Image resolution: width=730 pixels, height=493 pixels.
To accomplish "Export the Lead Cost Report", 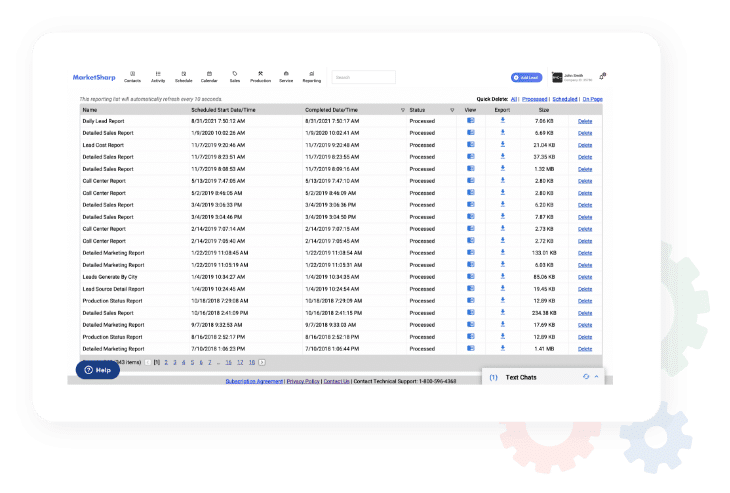I will (502, 144).
